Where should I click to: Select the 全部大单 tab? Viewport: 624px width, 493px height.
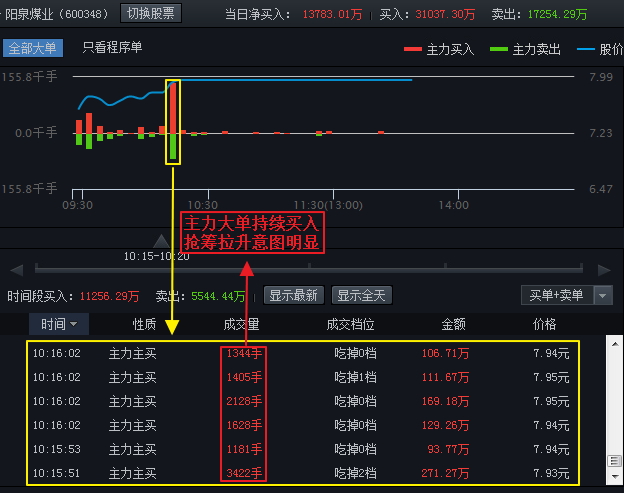click(x=33, y=48)
